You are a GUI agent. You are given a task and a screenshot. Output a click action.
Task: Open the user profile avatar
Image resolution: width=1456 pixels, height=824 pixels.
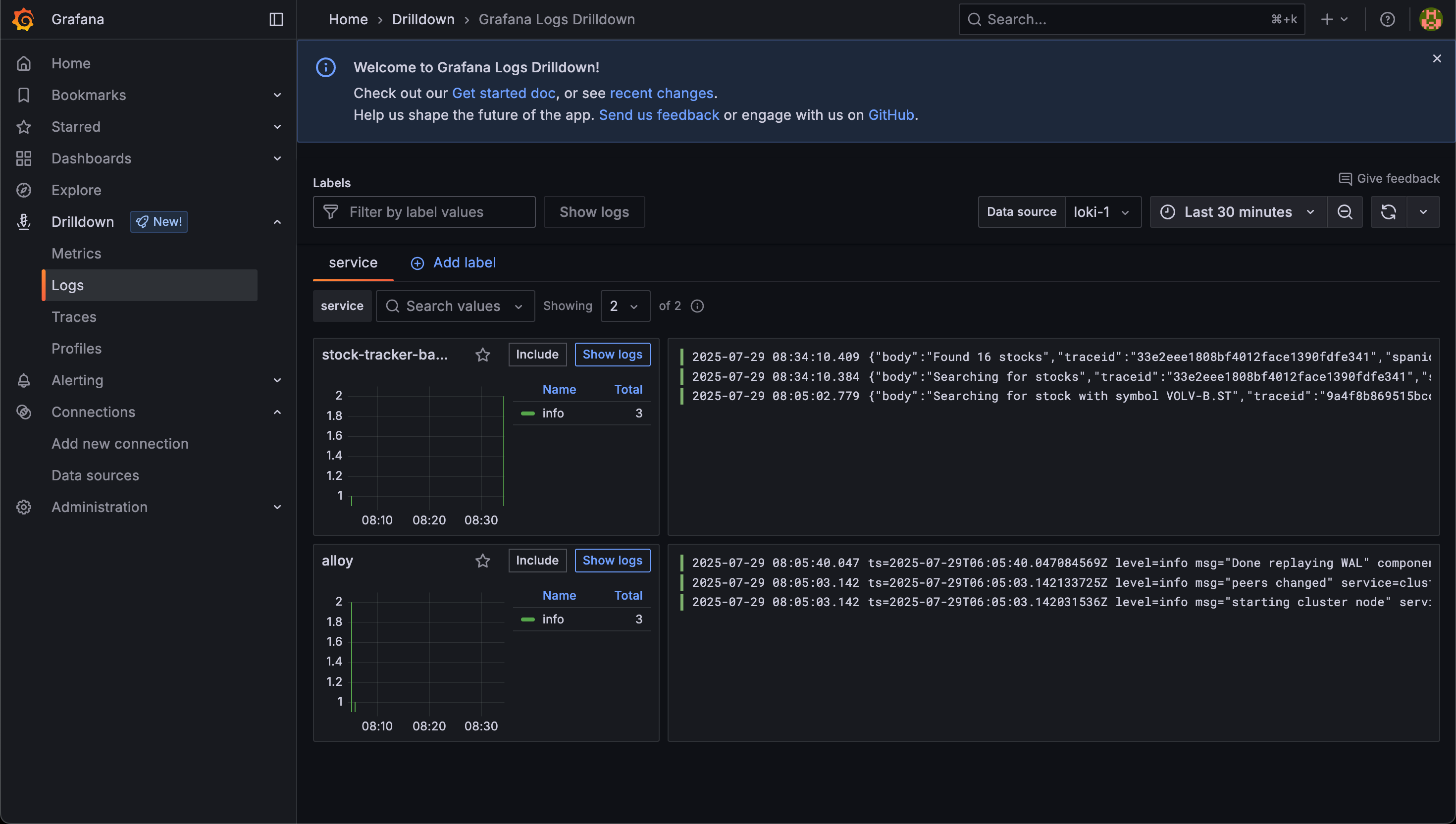coord(1431,19)
